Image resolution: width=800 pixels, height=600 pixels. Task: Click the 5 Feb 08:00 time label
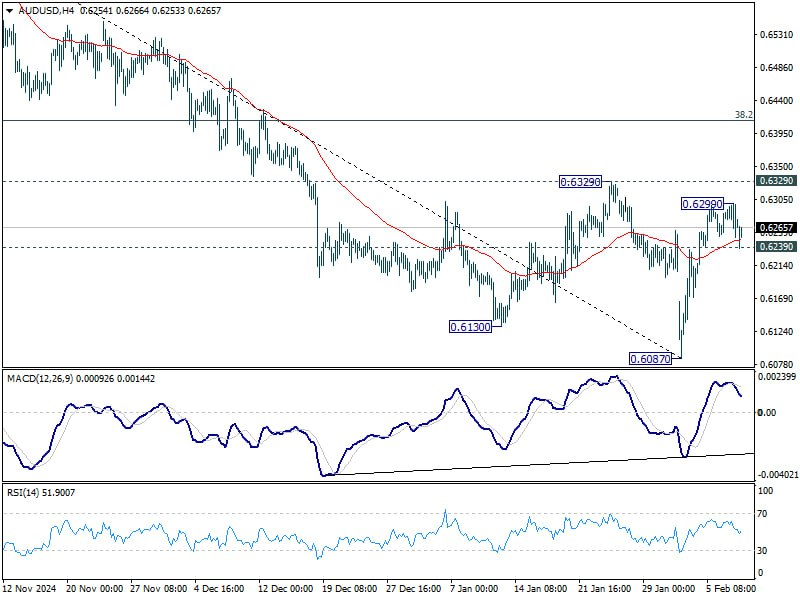click(x=731, y=589)
